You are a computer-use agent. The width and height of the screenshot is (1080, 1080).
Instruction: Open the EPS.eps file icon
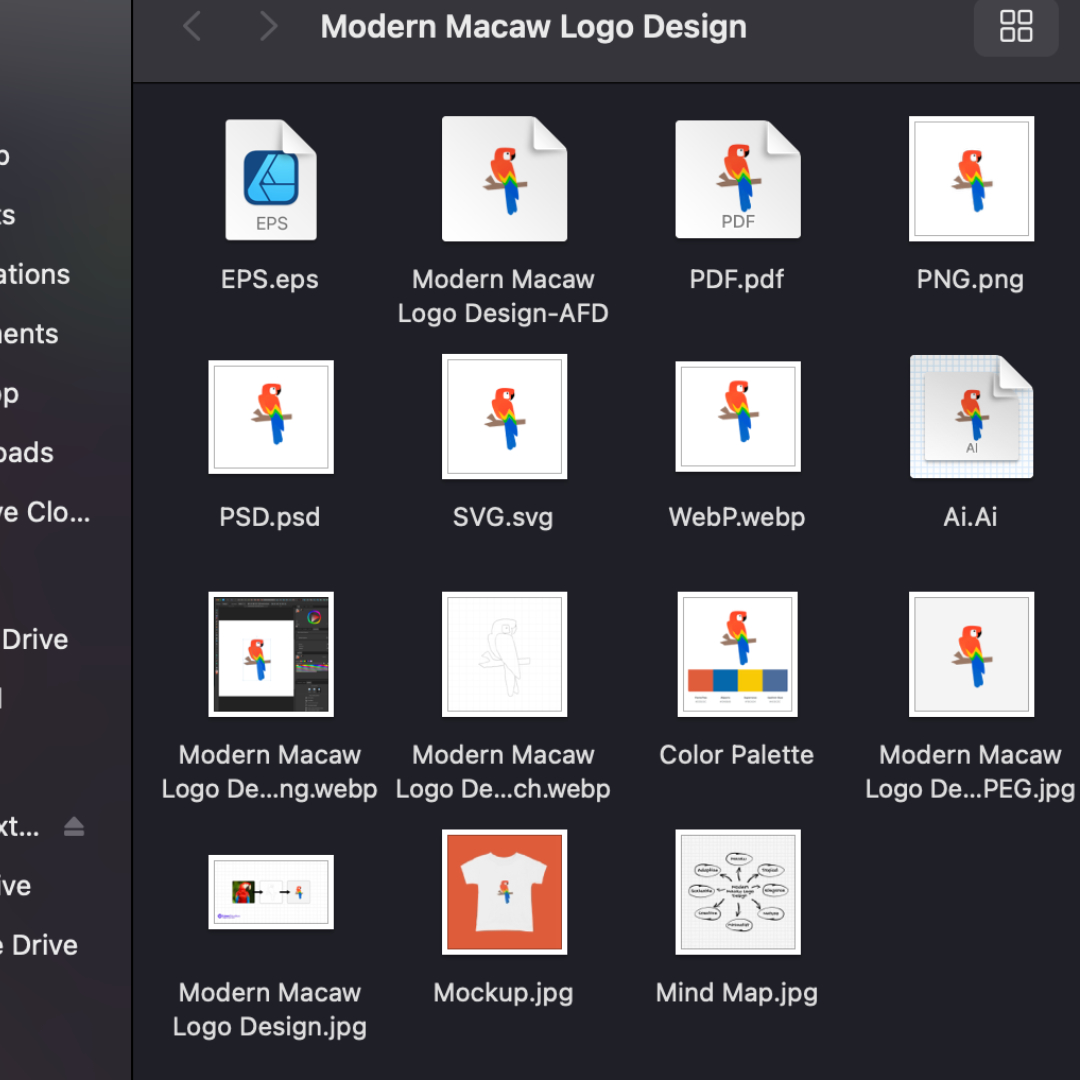coord(270,180)
